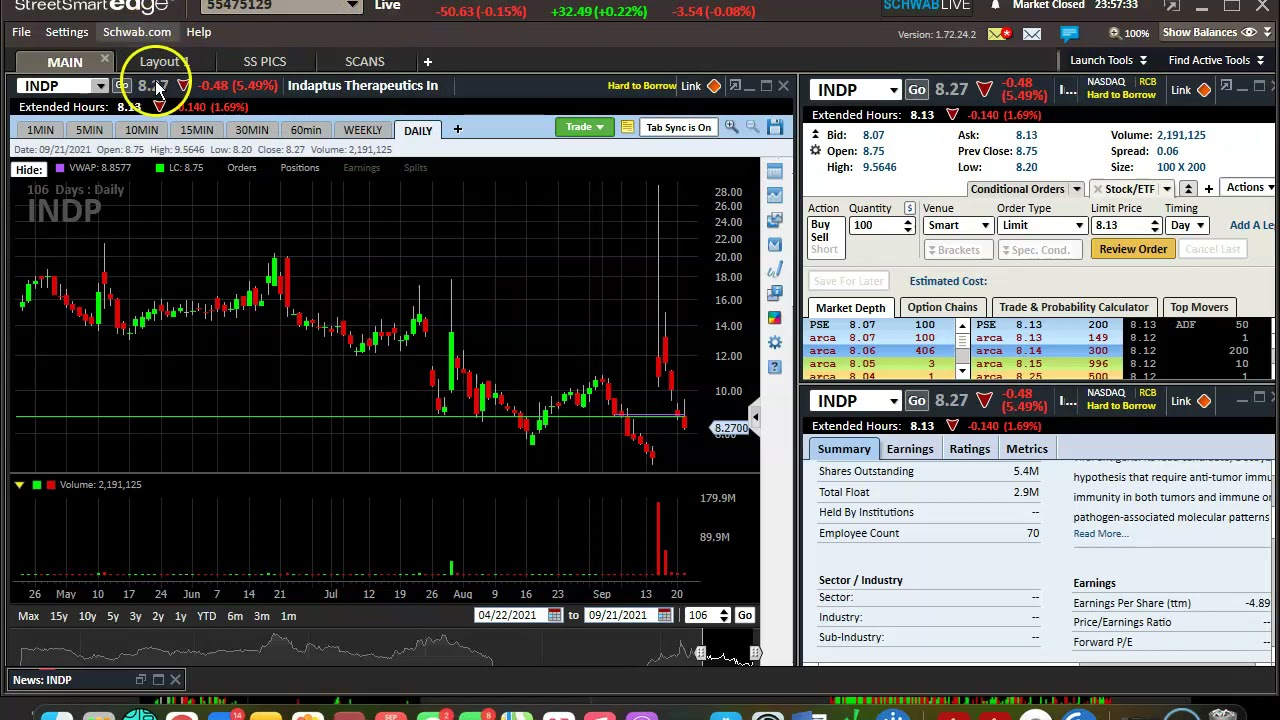Select the 5MIN chart tab
This screenshot has height=720, width=1280.
click(89, 130)
